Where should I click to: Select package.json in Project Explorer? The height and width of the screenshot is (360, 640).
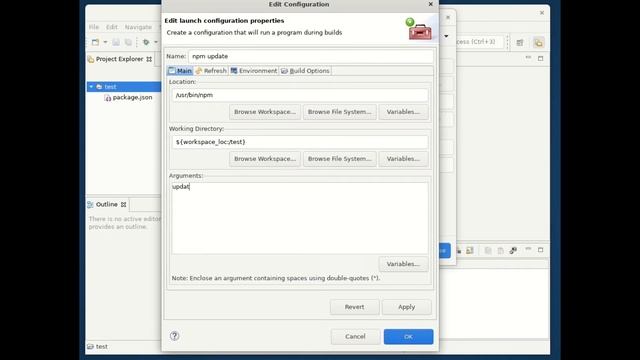(128, 98)
